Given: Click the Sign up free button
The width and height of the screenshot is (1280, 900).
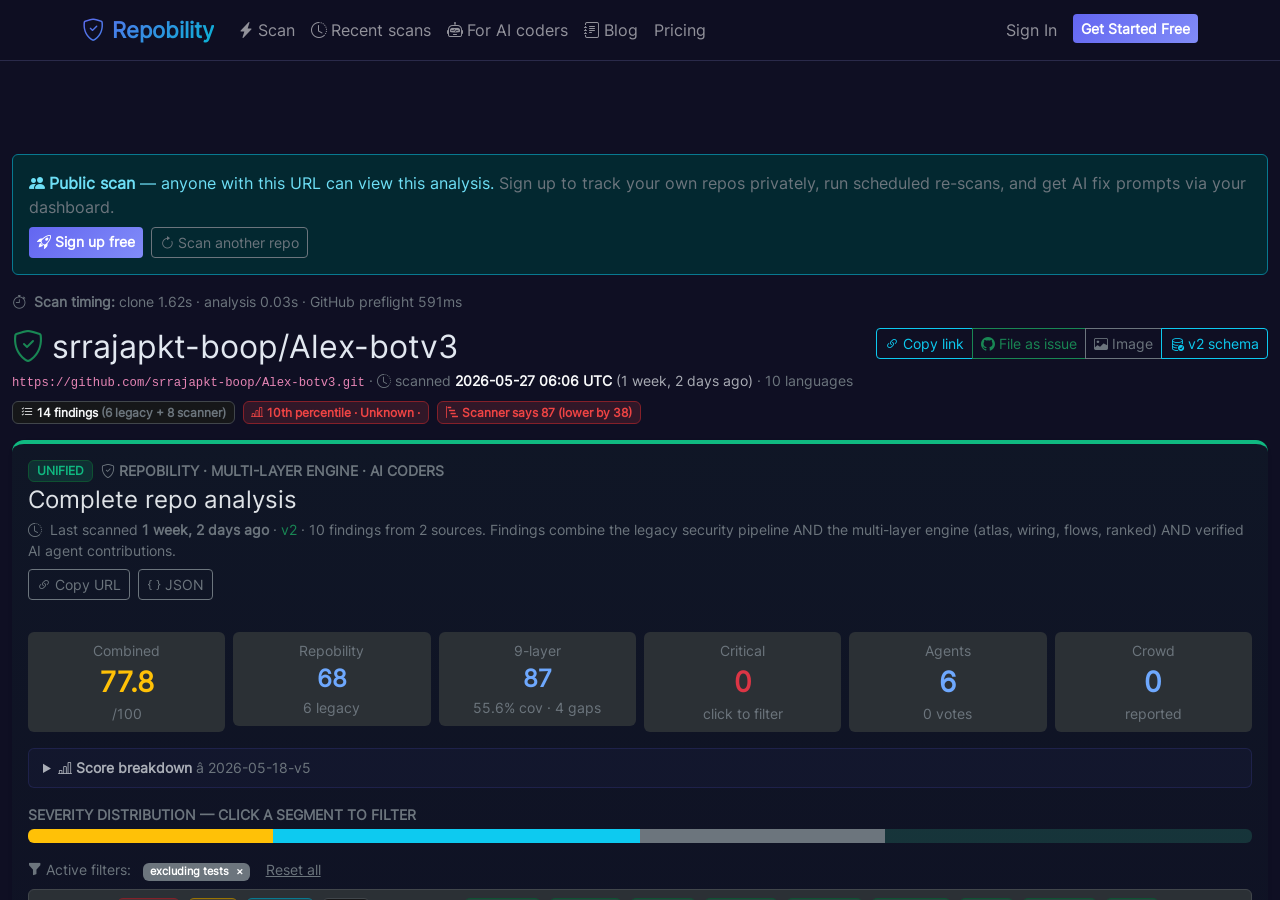Looking at the screenshot, I should tap(86, 242).
